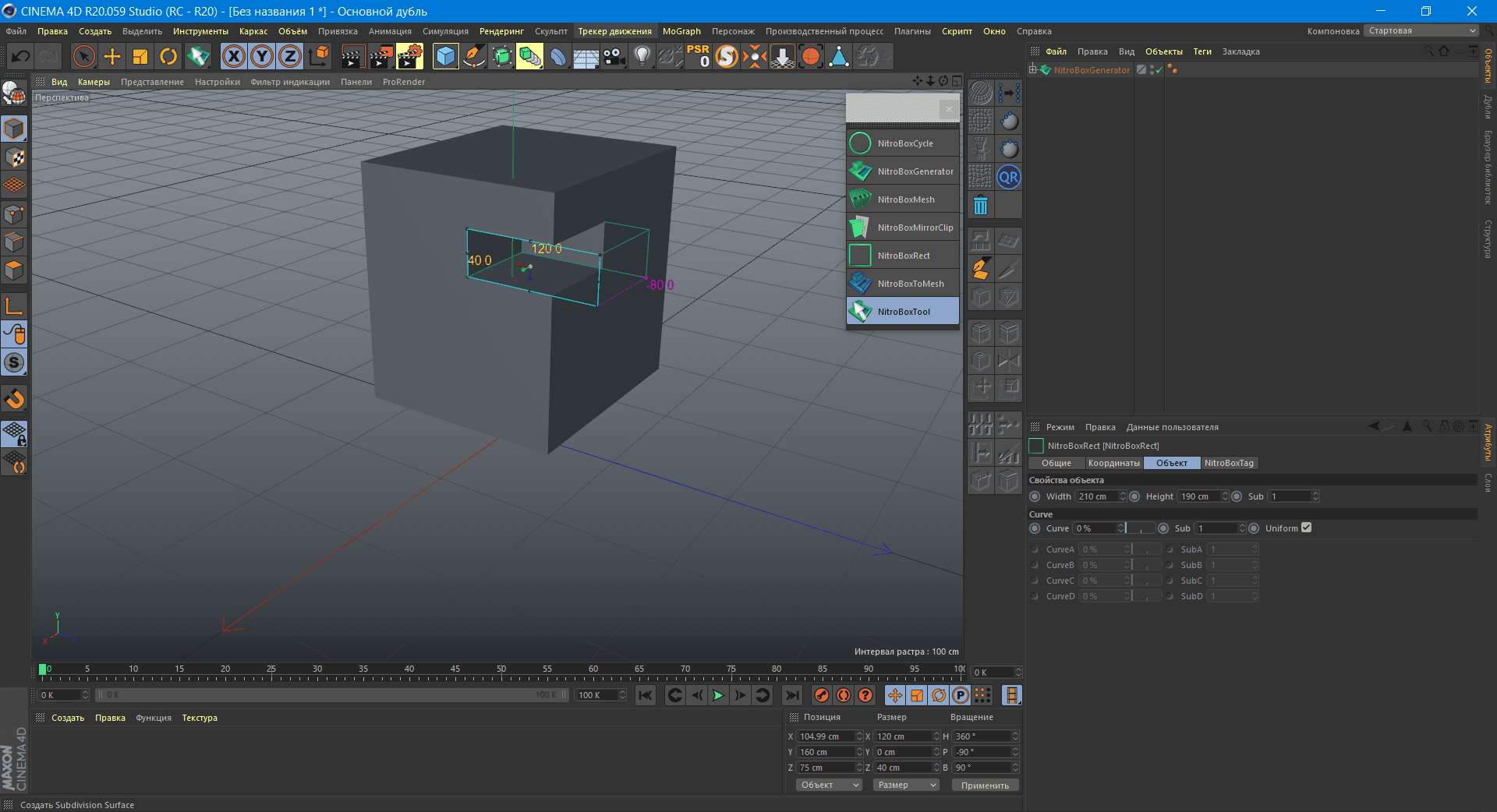Click the PSR 0 reset icon
This screenshot has width=1497, height=812.
click(x=698, y=56)
